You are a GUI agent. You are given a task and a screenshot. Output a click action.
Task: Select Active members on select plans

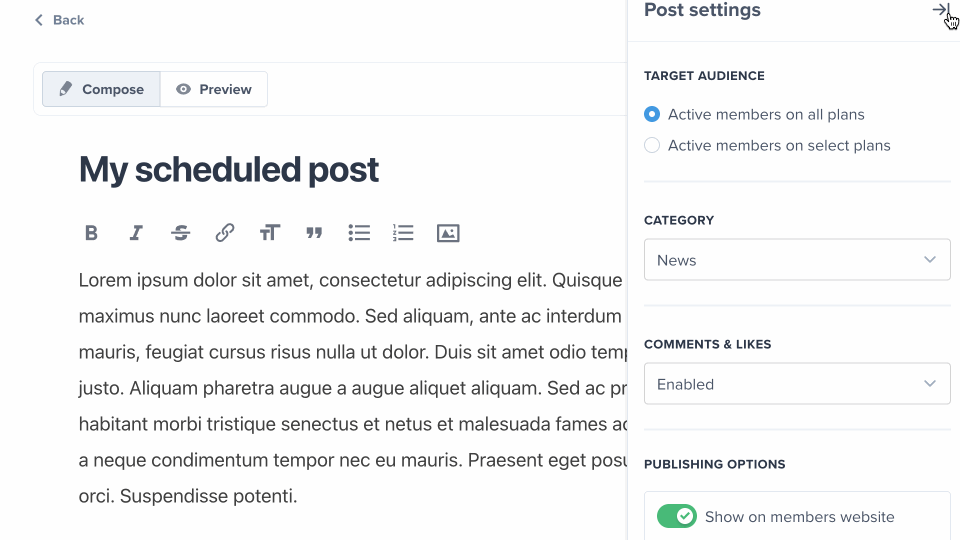point(652,146)
